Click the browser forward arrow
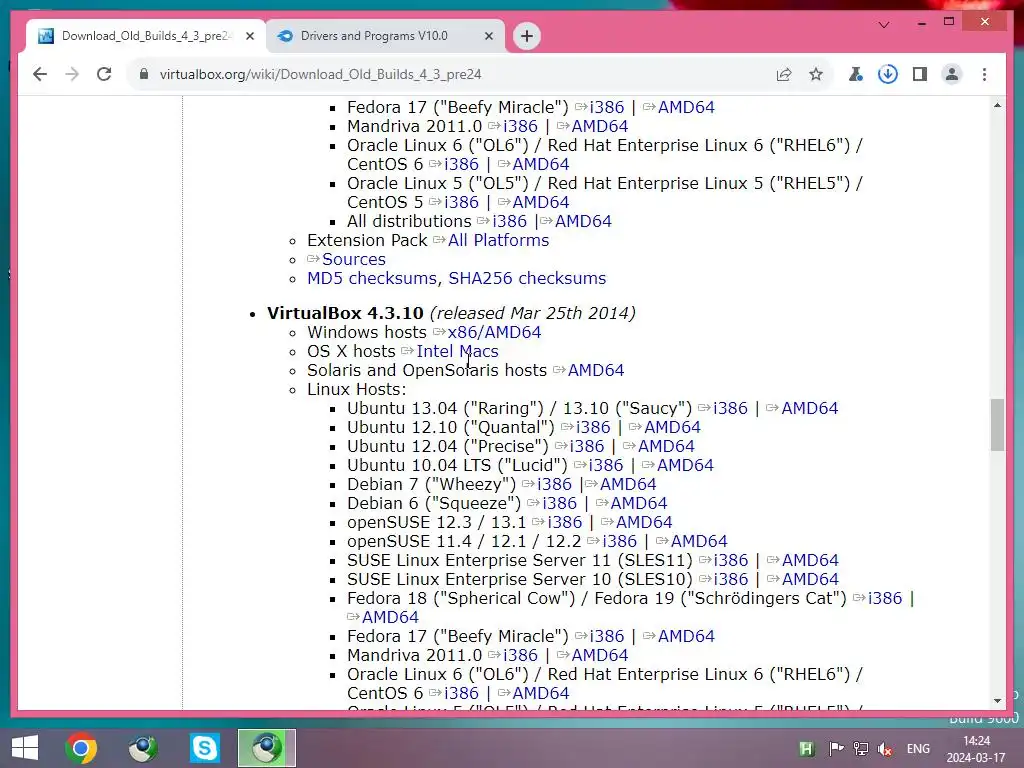This screenshot has height=768, width=1024. [72, 74]
